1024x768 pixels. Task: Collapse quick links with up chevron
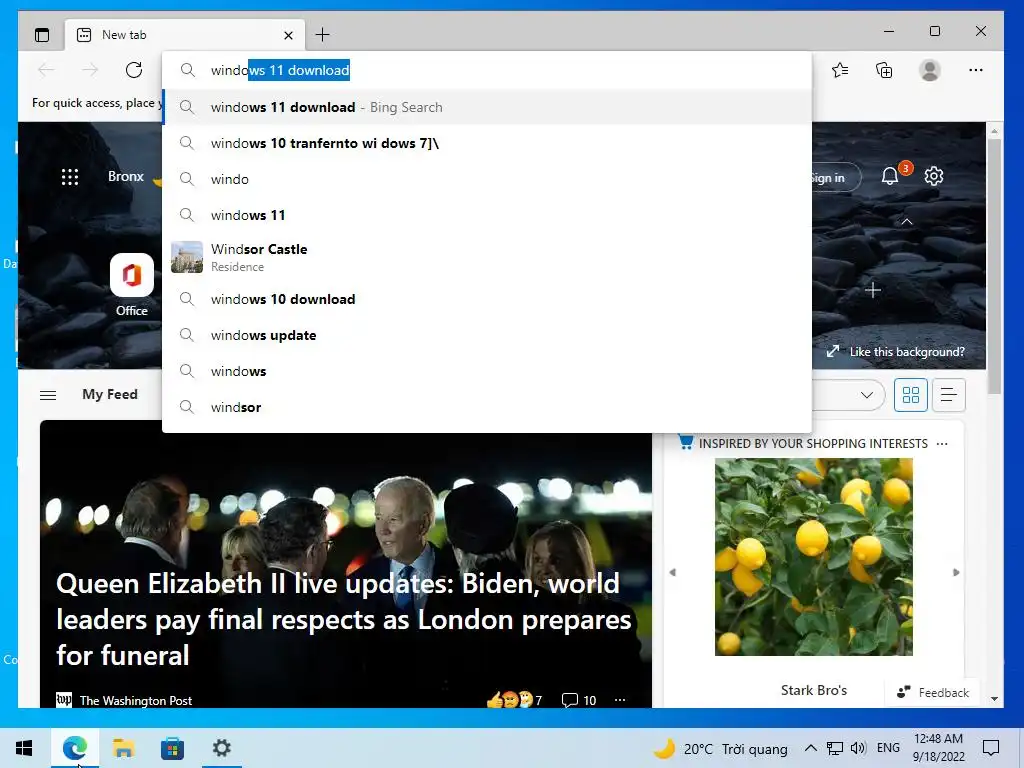pos(906,222)
